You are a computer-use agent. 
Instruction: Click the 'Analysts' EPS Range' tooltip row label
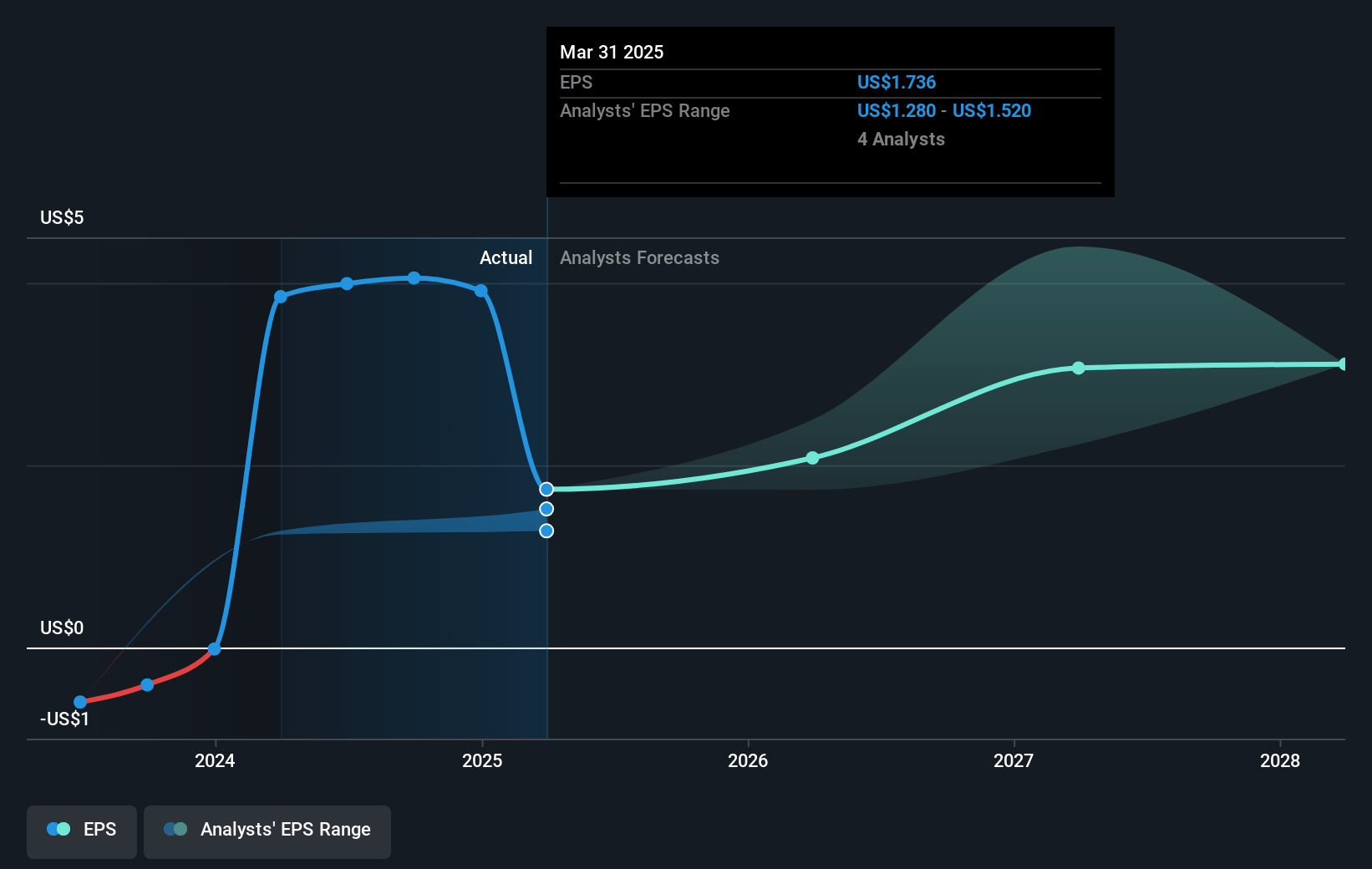[x=645, y=110]
